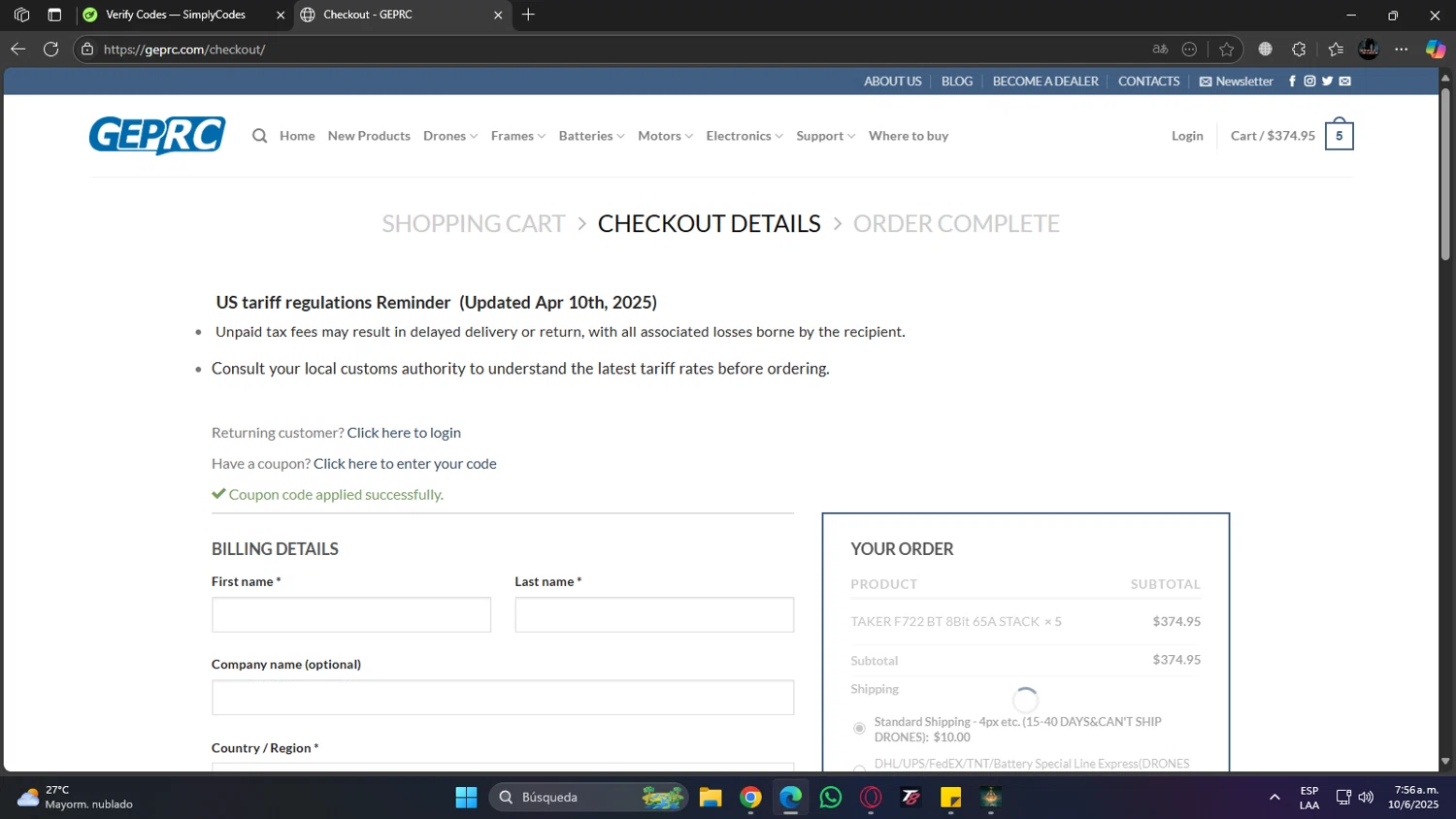Close the Verify Codes tab
The image size is (1456, 819).
[x=281, y=15]
